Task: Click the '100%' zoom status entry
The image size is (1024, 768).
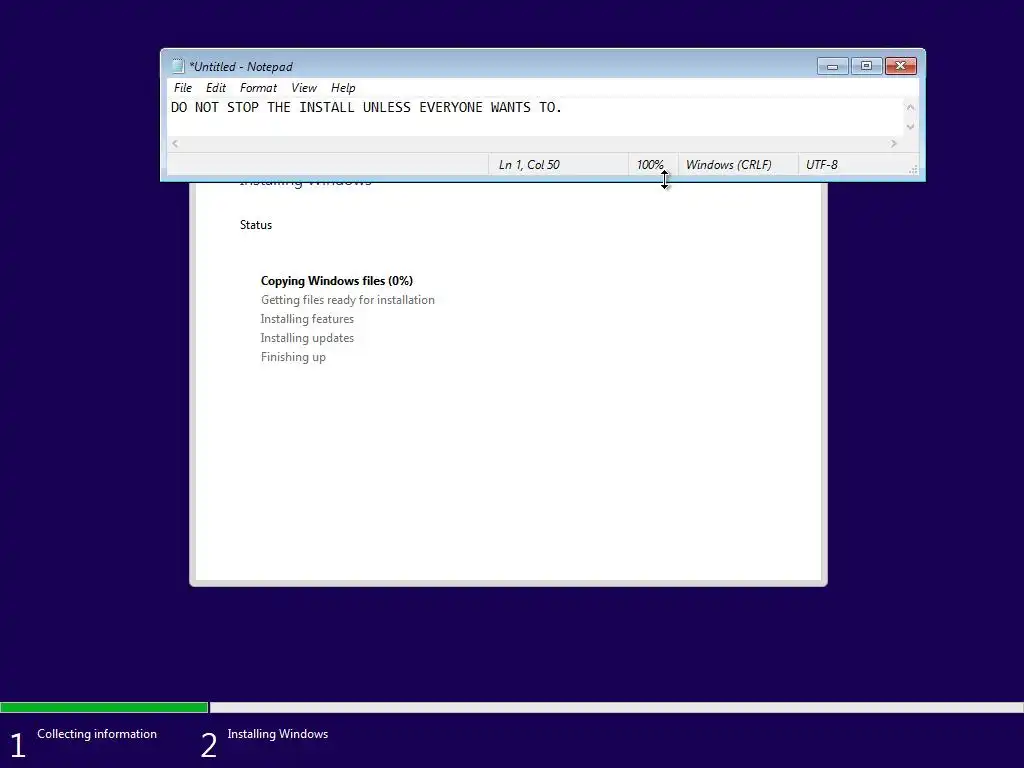Action: tap(650, 165)
